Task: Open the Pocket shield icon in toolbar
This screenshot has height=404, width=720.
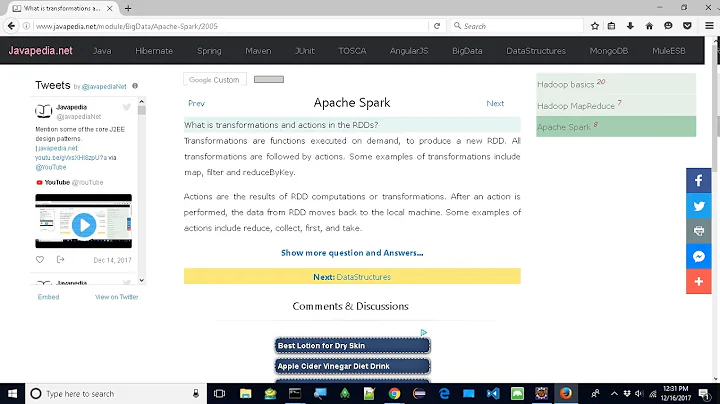Action: 687,26
